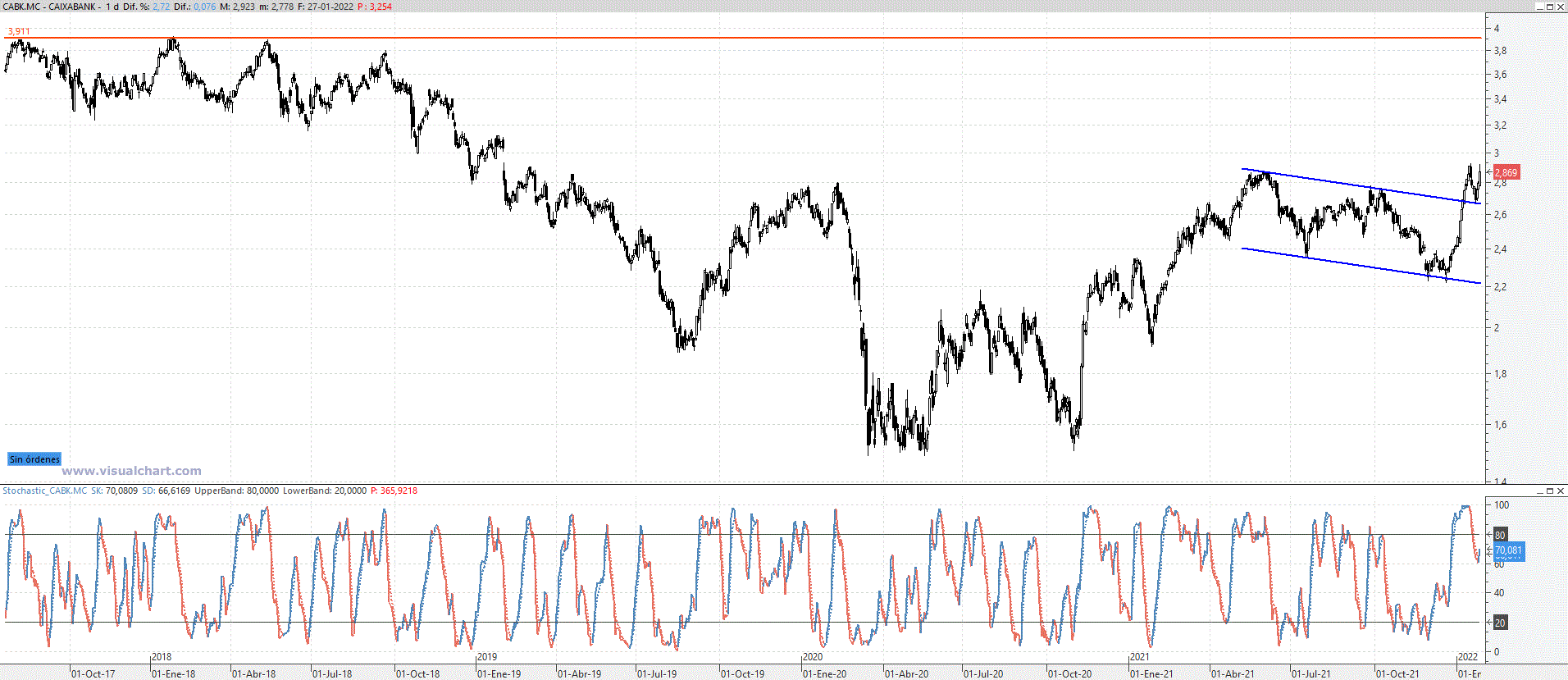Viewport: 1568px width, 680px height.
Task: Click the 'UpperBand: 80,0000' readout
Action: [x=236, y=491]
